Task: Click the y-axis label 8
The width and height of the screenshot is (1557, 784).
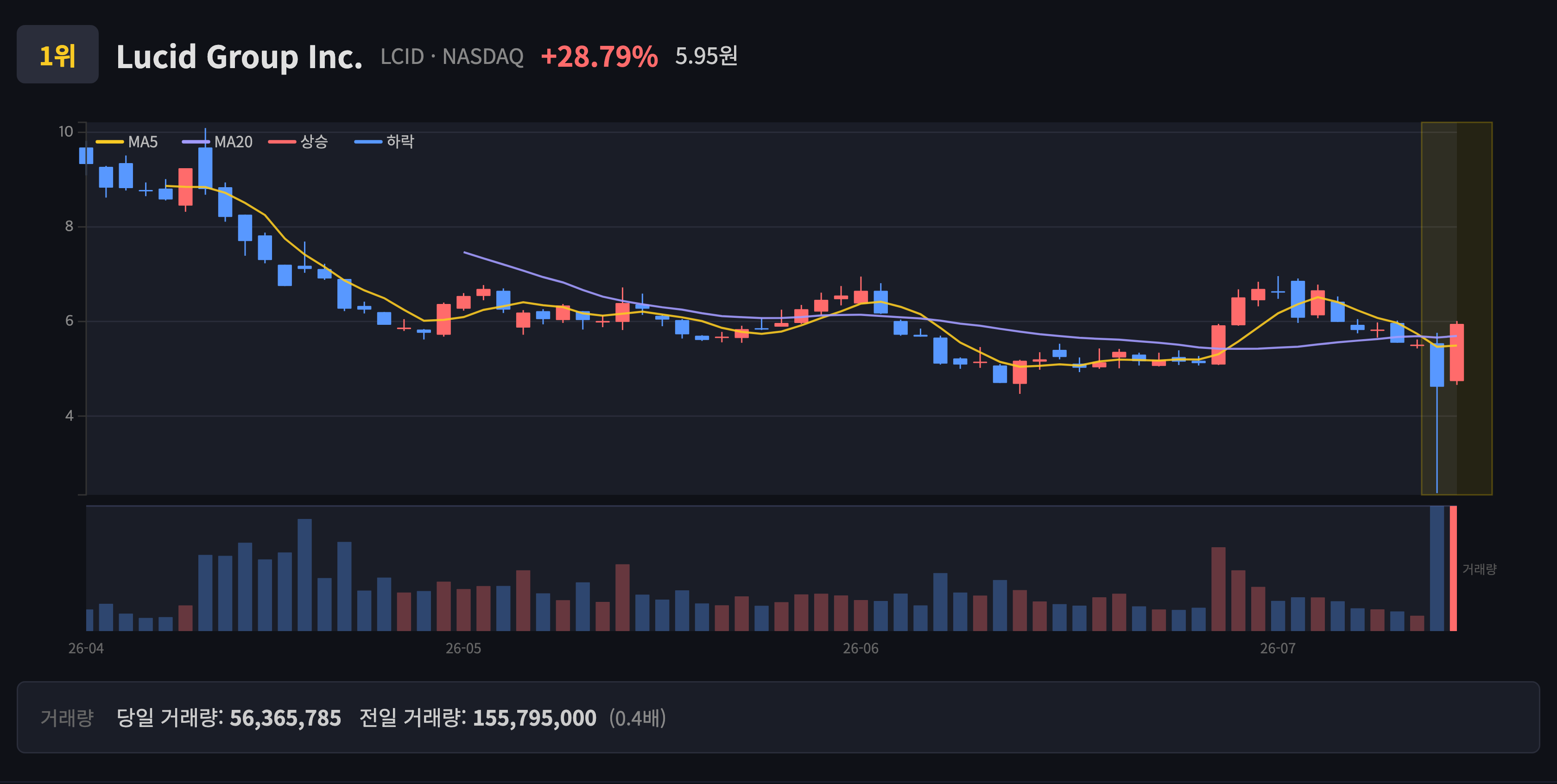Action: click(69, 227)
